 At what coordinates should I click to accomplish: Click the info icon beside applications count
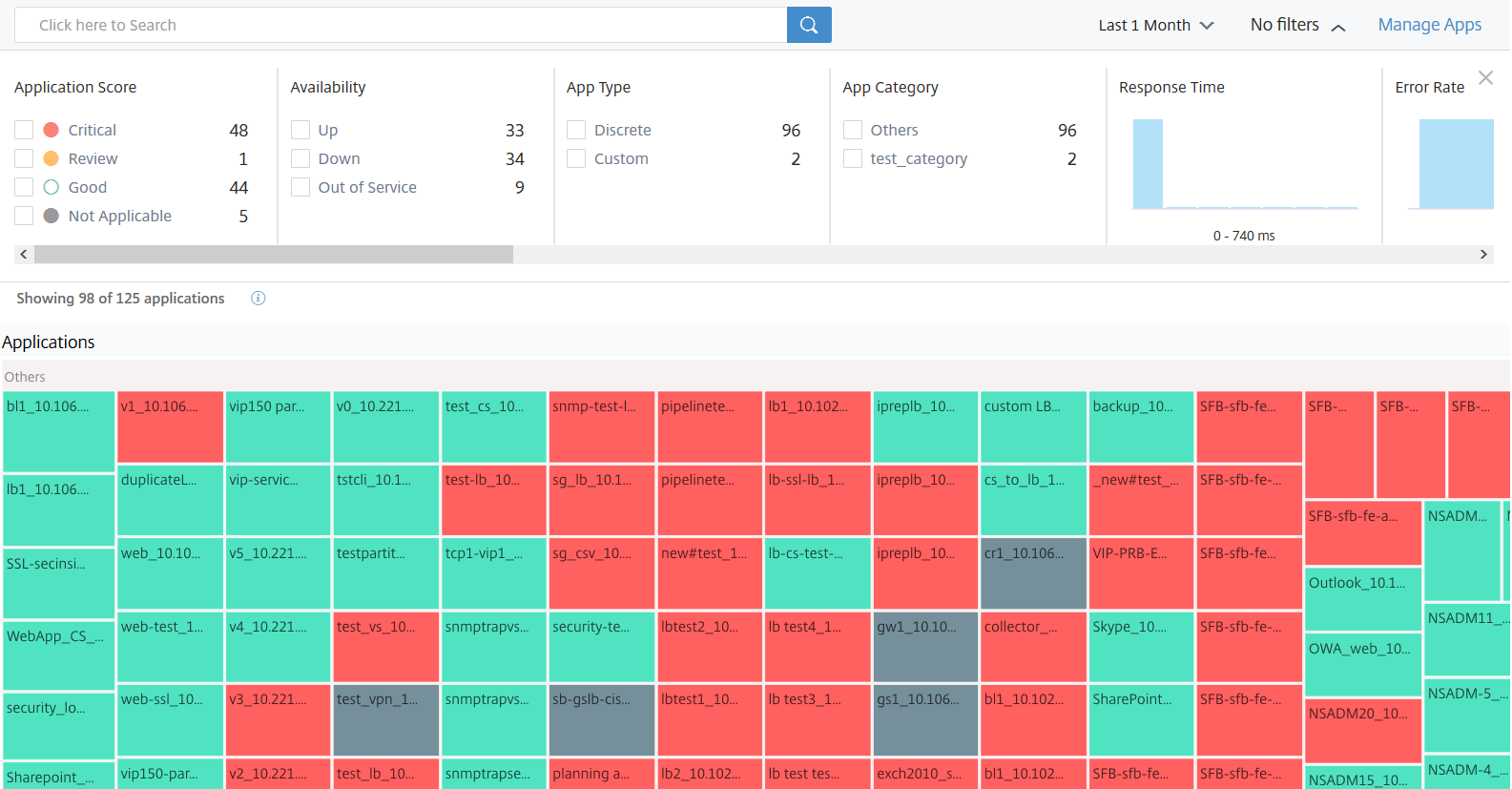tap(258, 299)
